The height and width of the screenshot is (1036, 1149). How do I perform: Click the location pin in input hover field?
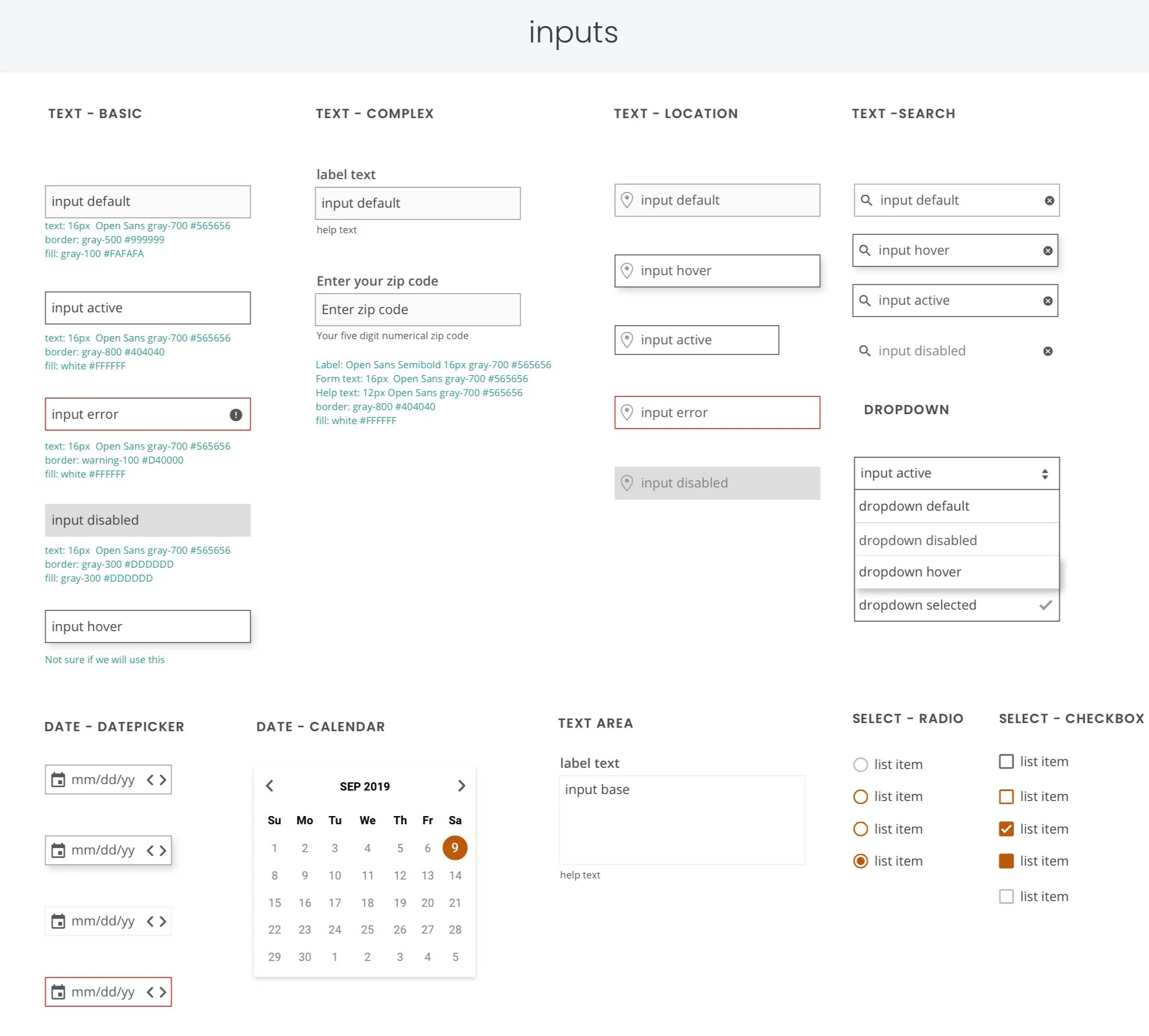click(627, 270)
